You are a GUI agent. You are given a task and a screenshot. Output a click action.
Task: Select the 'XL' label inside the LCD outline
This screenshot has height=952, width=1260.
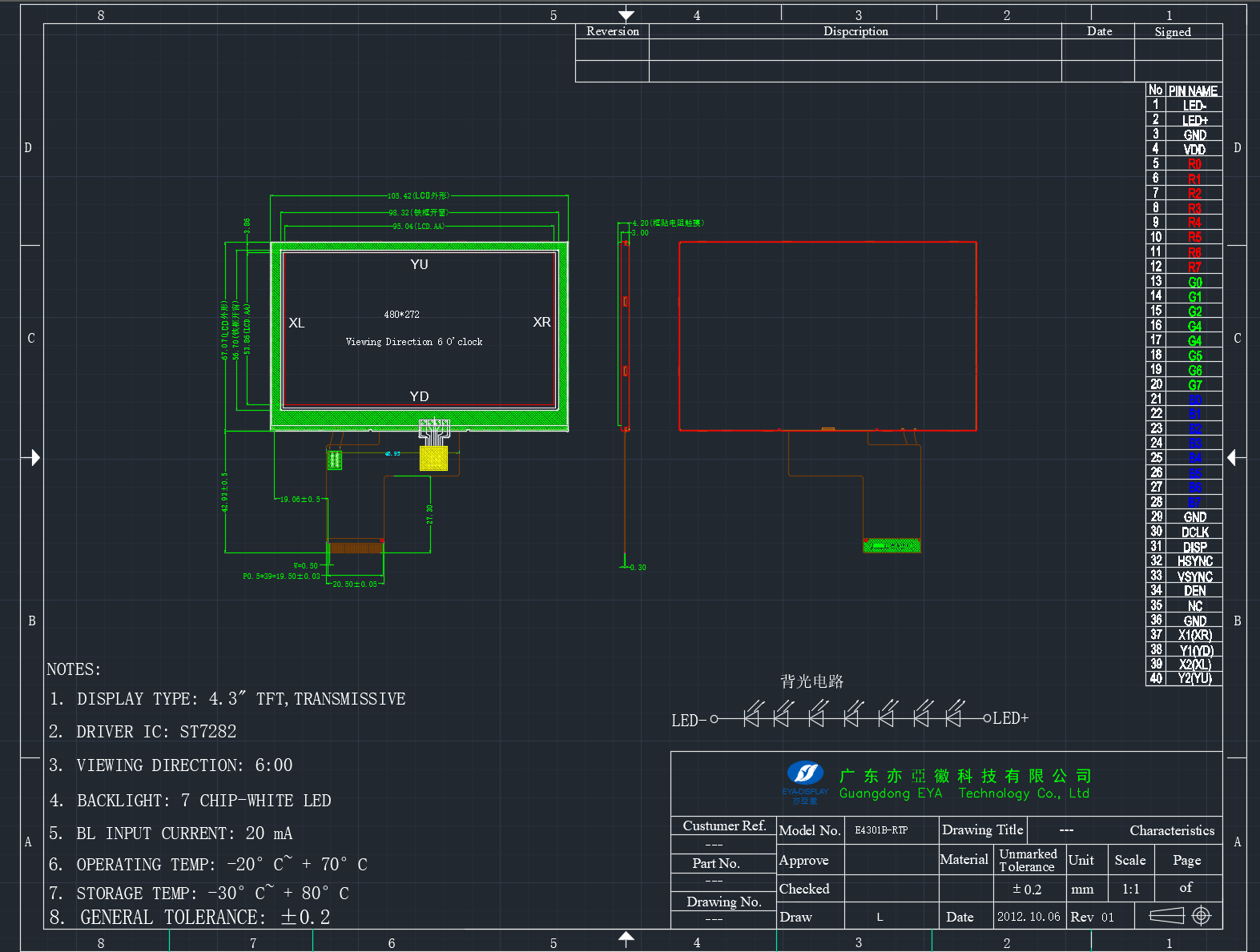tap(296, 323)
